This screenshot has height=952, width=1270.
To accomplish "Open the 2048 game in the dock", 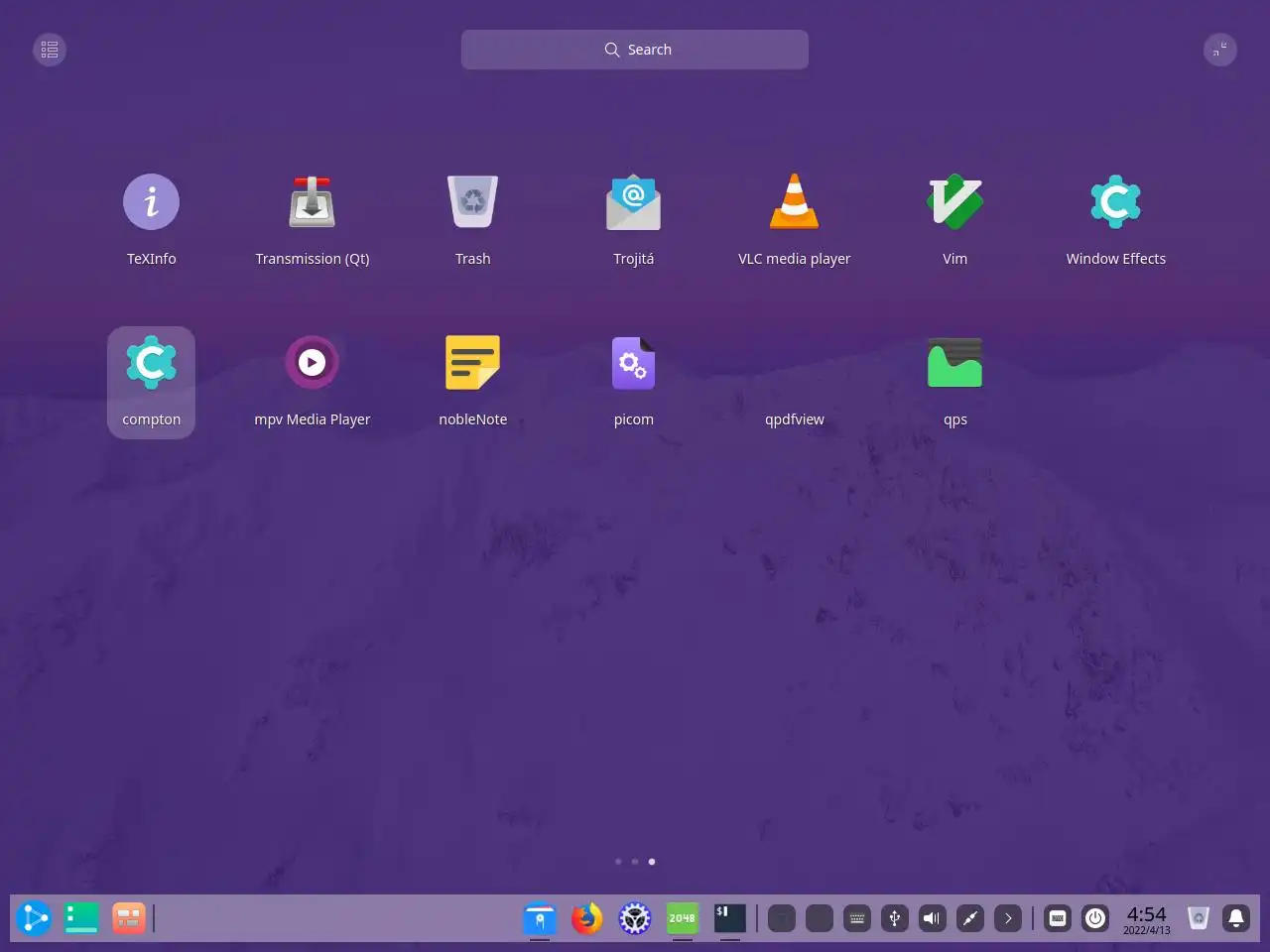I will tap(683, 918).
